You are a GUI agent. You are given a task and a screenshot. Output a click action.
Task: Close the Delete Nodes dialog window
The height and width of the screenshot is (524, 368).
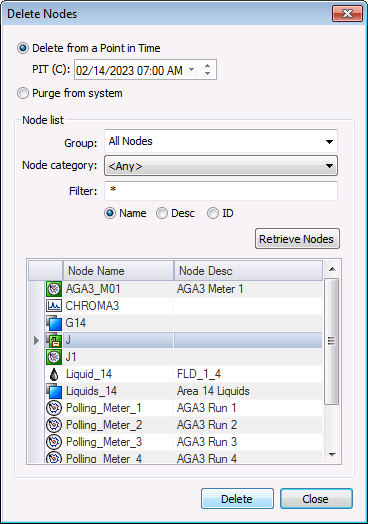pyautogui.click(x=347, y=14)
